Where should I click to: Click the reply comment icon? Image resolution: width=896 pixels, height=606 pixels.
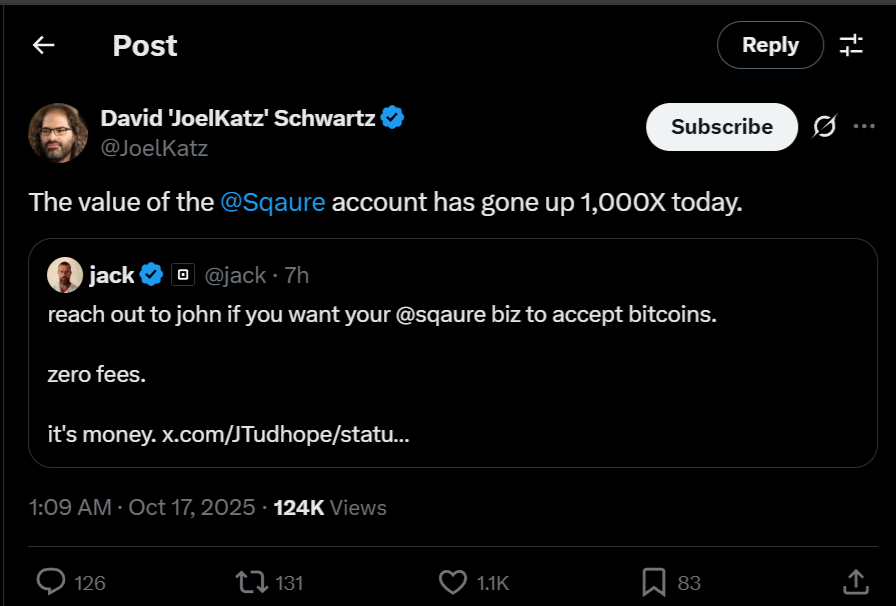tap(50, 582)
